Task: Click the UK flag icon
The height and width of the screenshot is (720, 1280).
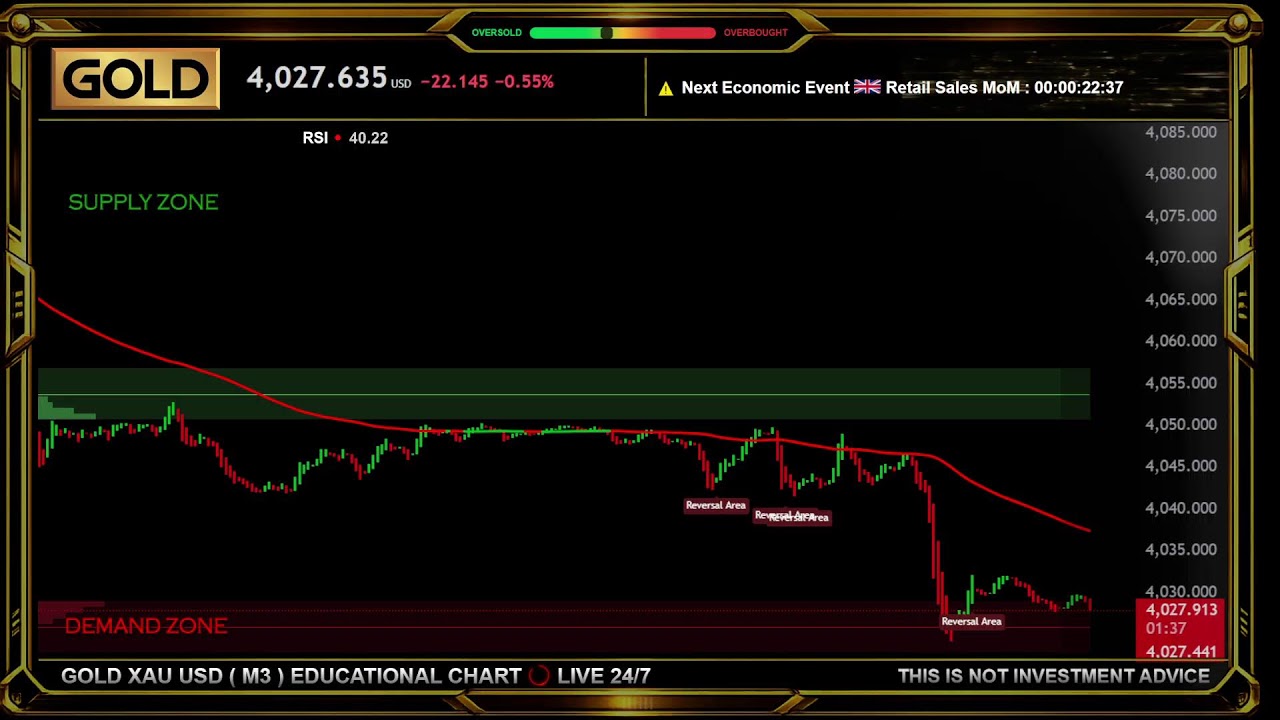Action: point(867,87)
